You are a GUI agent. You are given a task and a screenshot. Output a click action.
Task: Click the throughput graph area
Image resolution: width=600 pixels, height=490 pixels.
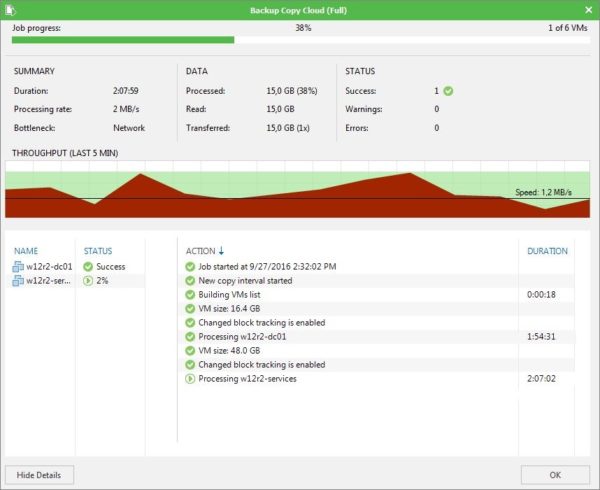pyautogui.click(x=297, y=189)
